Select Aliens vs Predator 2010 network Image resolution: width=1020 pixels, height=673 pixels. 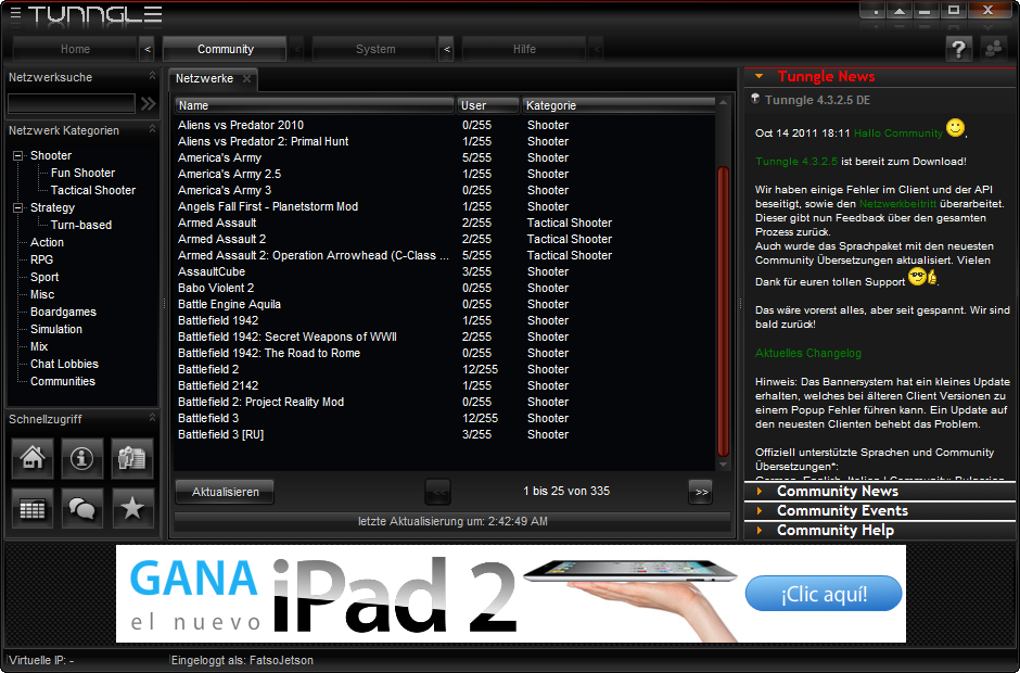tap(445, 125)
